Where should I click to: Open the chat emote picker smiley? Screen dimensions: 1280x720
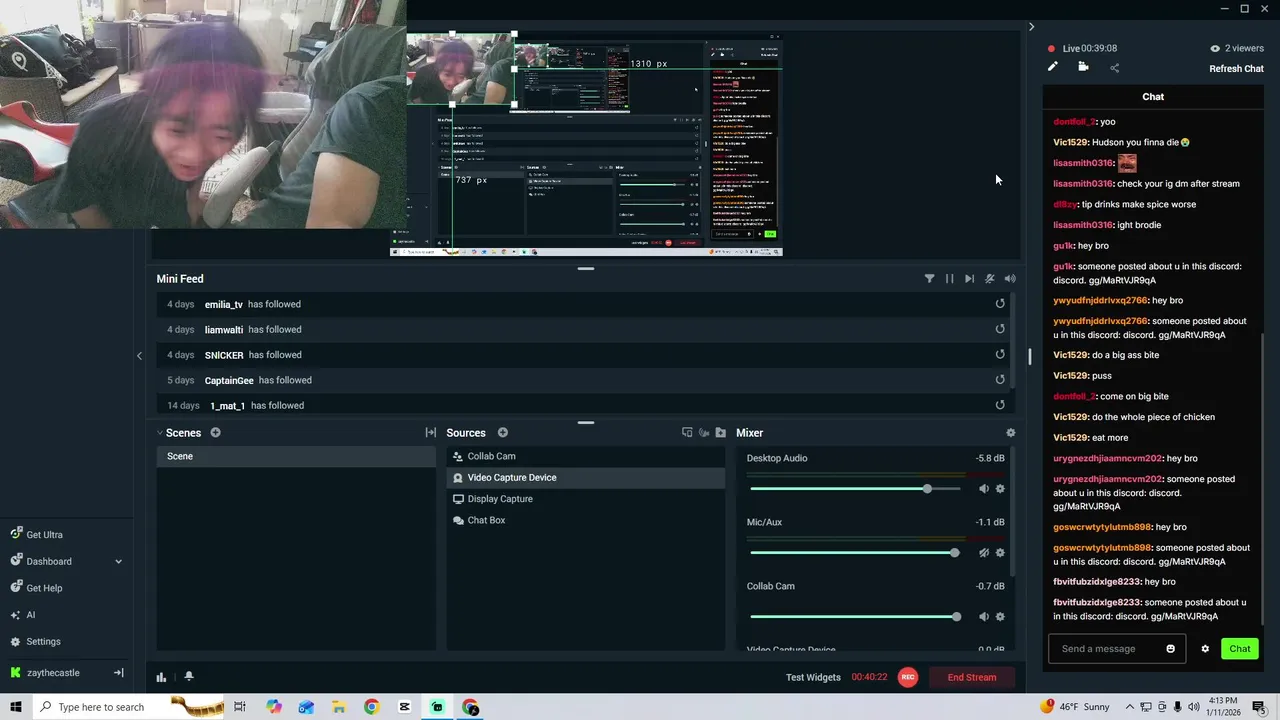click(1171, 649)
